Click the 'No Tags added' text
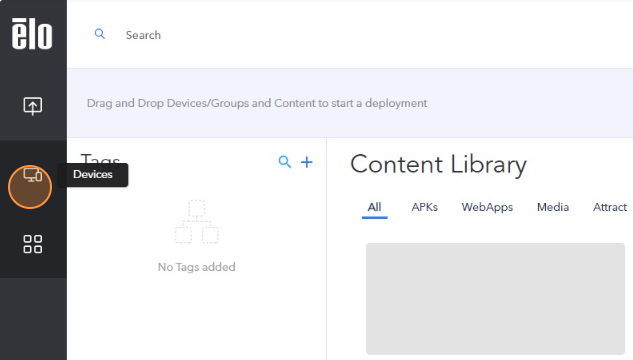The width and height of the screenshot is (633, 360). pyautogui.click(x=197, y=267)
